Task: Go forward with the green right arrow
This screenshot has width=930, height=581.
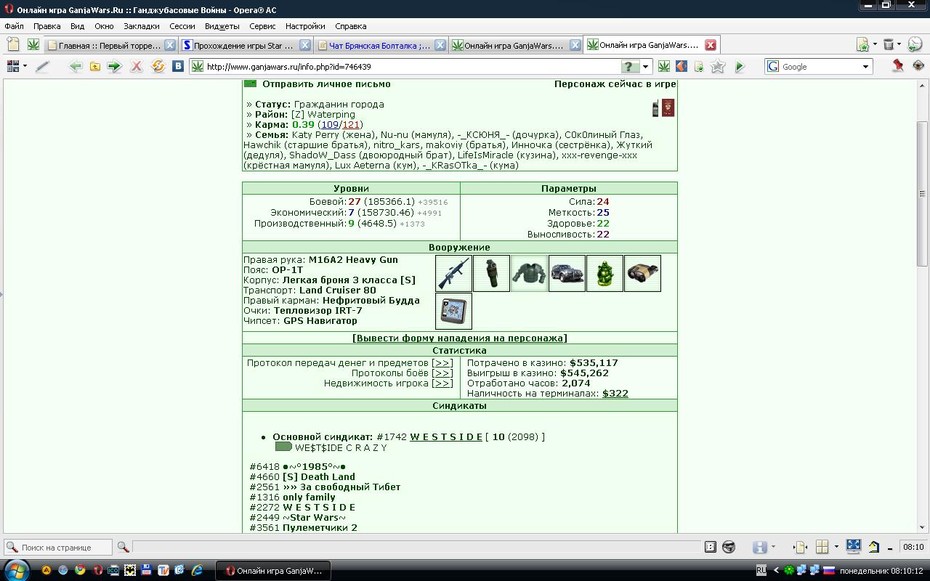Action: 114,66
